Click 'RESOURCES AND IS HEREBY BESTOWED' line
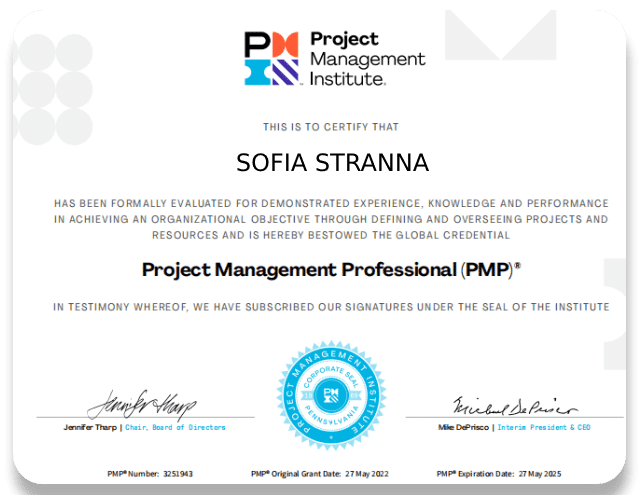This screenshot has height=495, width=640. tap(331, 235)
